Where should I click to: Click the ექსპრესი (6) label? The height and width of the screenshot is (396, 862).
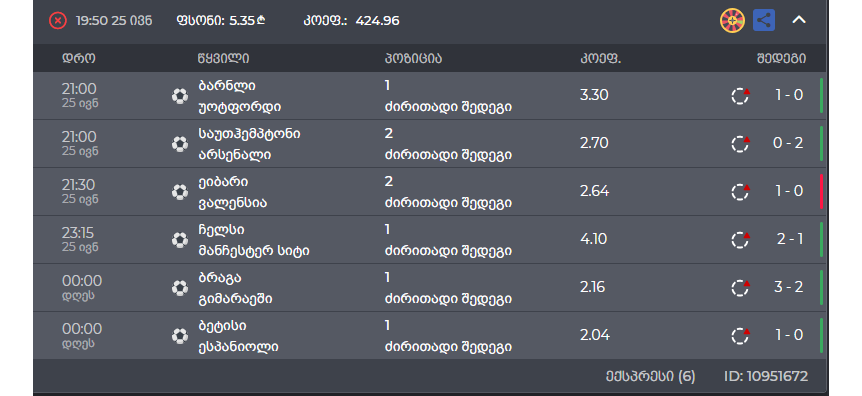pos(650,377)
